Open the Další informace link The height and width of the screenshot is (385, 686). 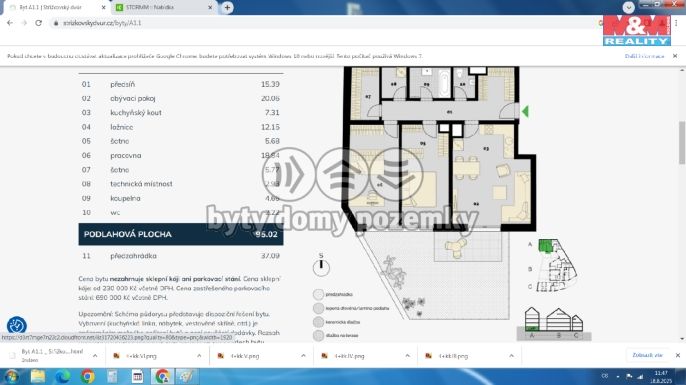click(644, 56)
